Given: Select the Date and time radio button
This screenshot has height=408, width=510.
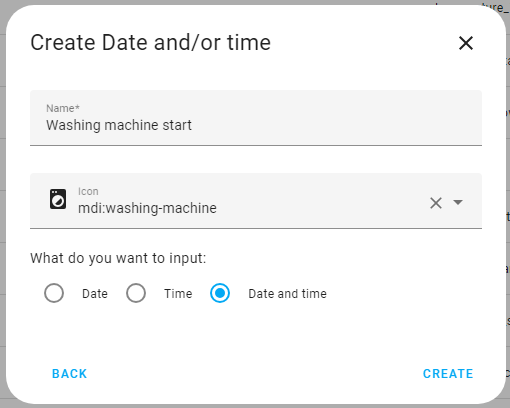Looking at the screenshot, I should [x=220, y=293].
